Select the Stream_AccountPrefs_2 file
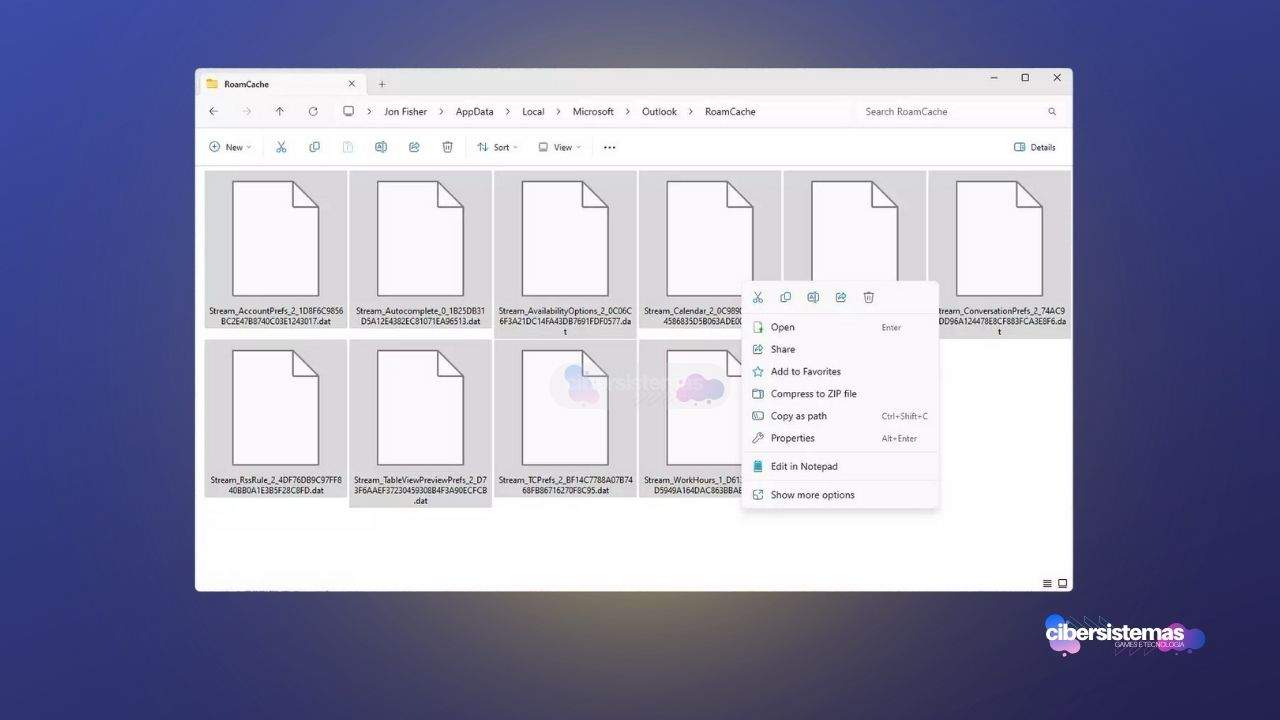Screen dimensions: 1280x720 click(x=276, y=249)
